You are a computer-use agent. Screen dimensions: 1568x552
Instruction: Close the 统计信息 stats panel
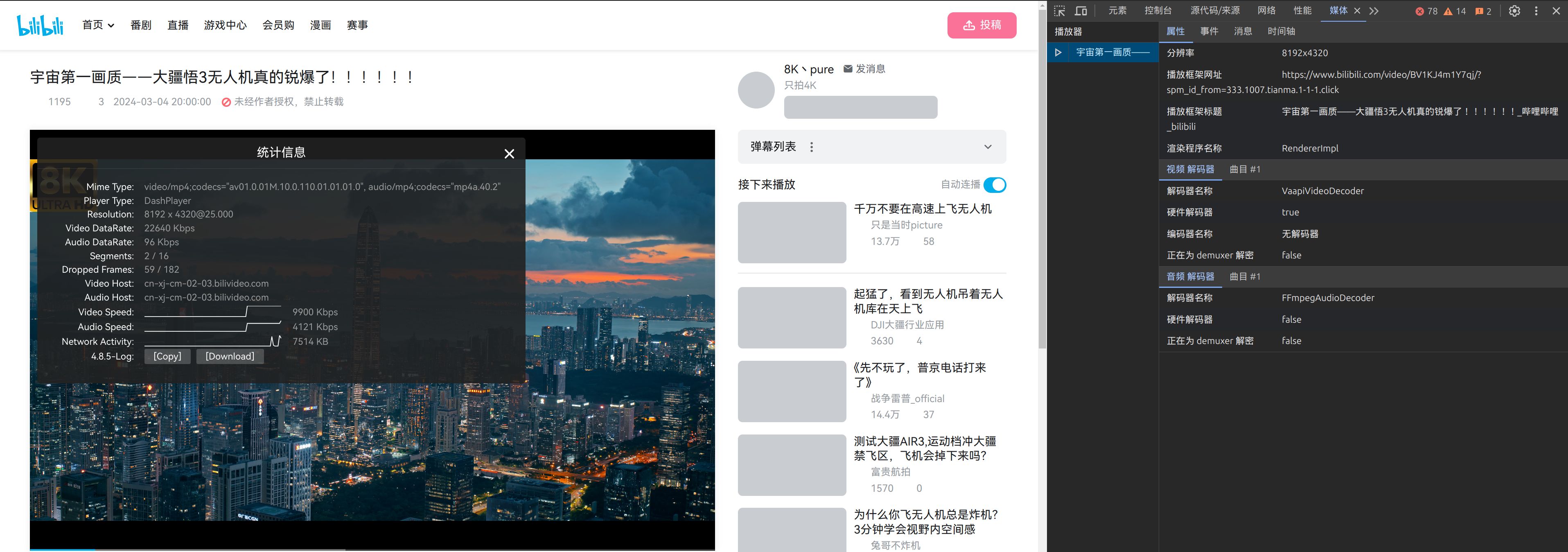[x=510, y=154]
